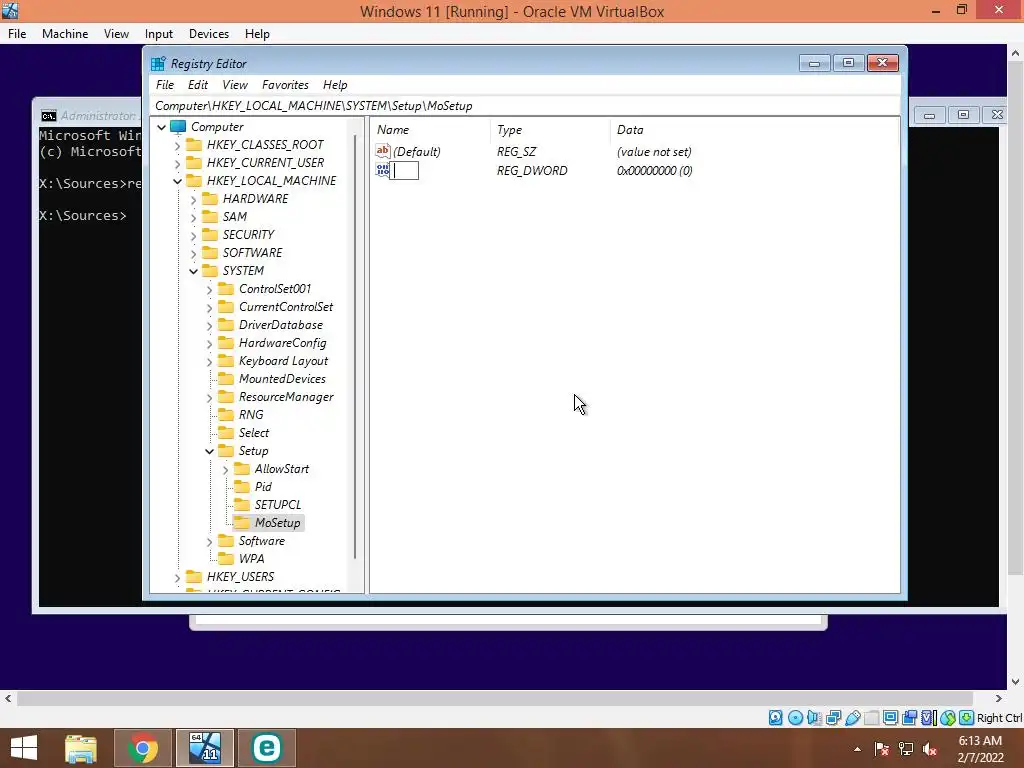Select the RNG key
Screen dimensions: 1024x768
point(251,415)
